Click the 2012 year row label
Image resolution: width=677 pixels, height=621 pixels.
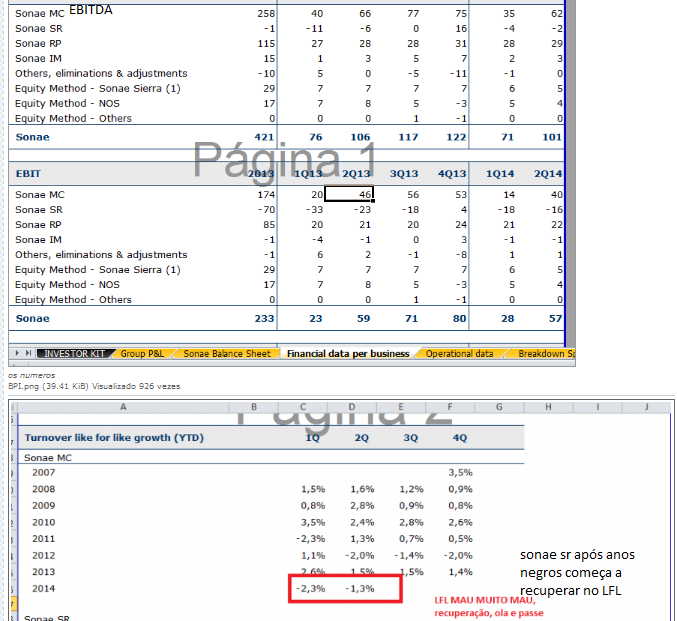[44, 556]
